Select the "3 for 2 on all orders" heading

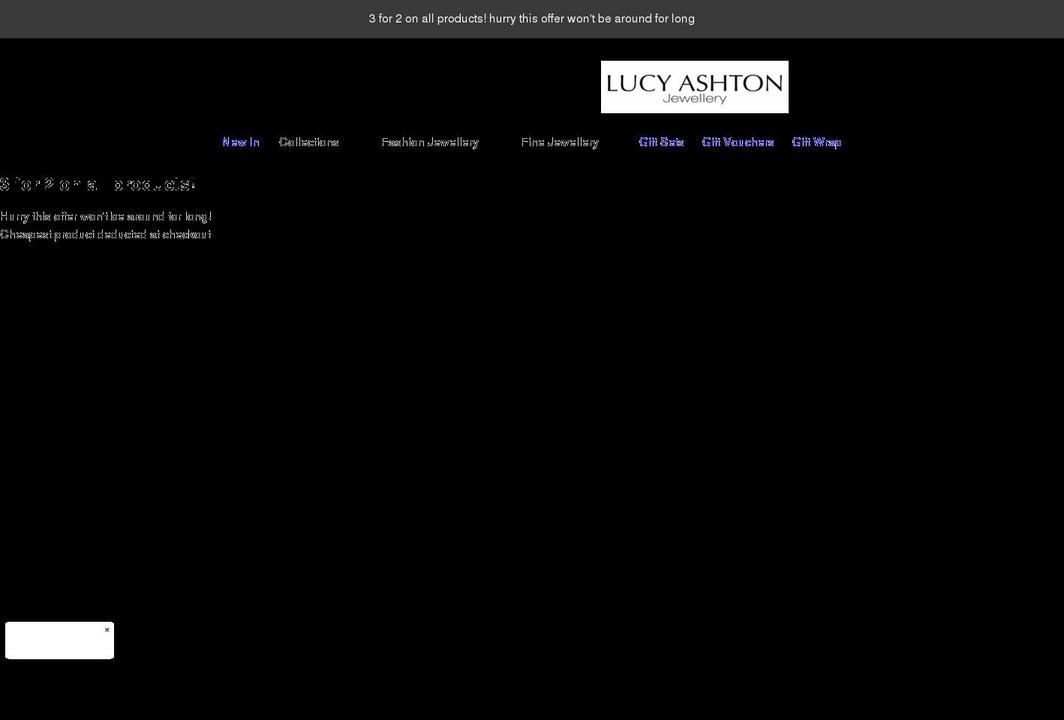click(x=98, y=184)
